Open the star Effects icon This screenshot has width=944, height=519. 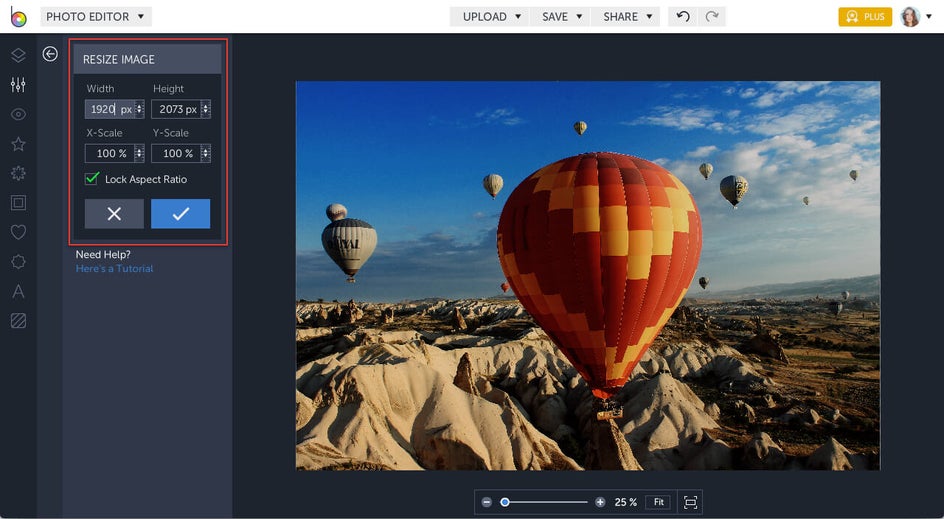coord(18,144)
